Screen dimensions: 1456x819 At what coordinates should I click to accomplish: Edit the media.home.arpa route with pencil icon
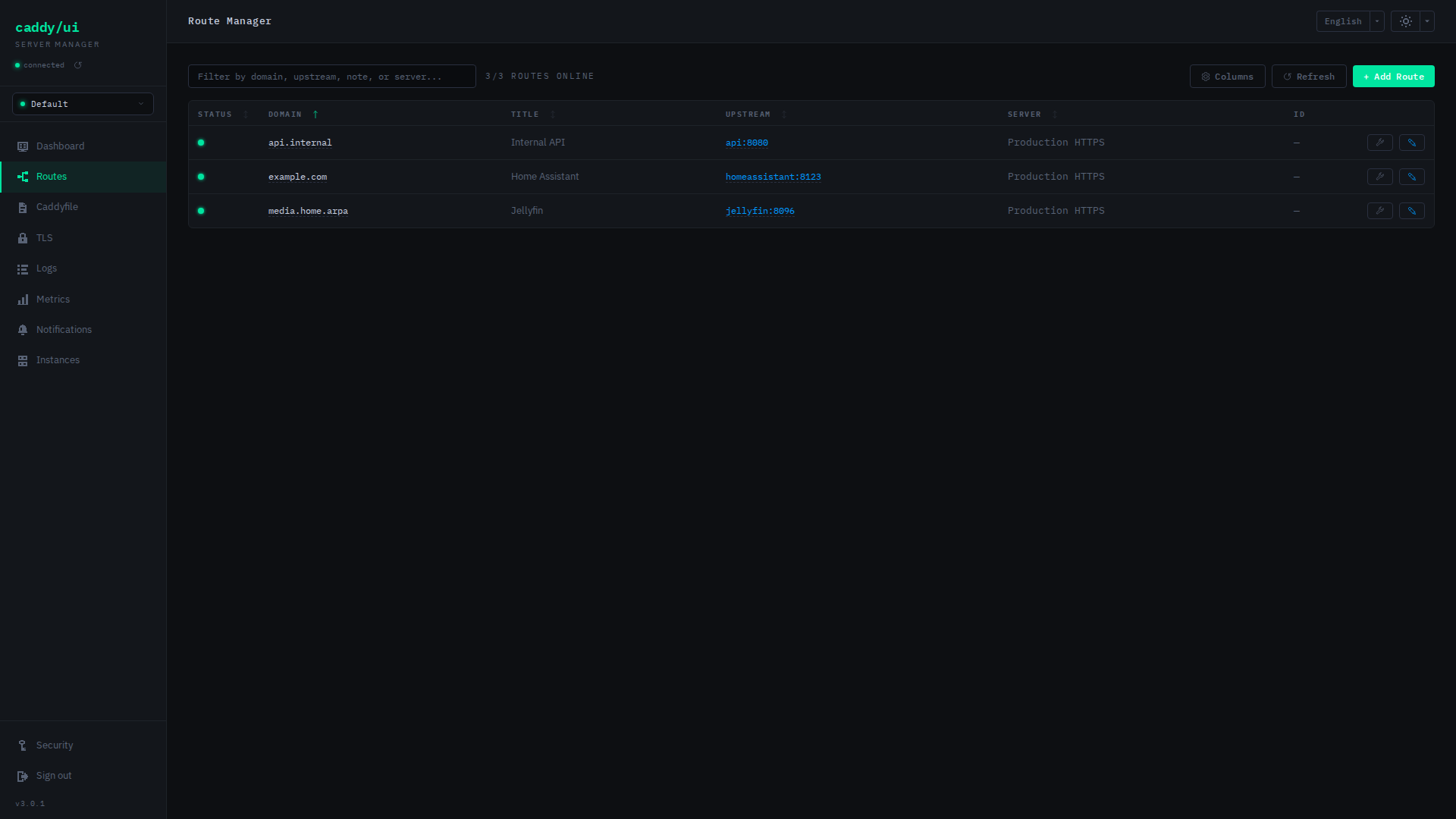tap(1411, 211)
